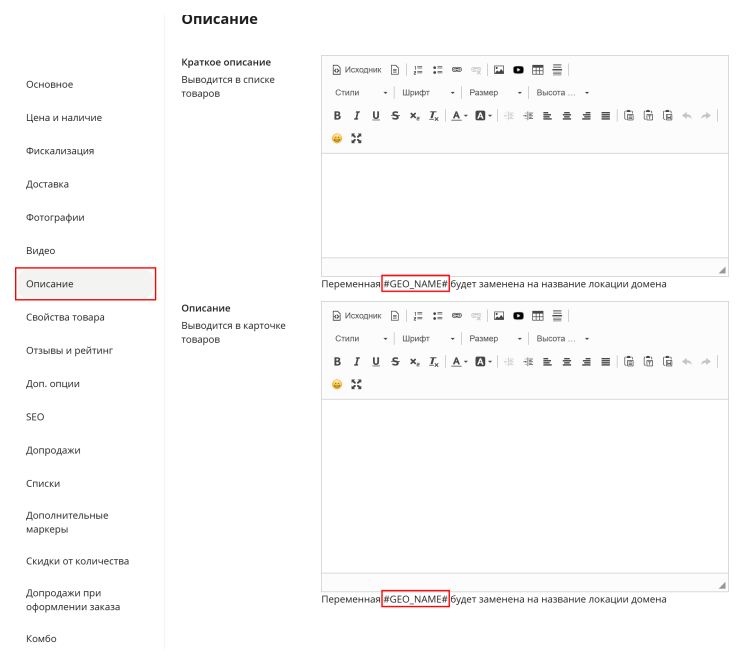The image size is (740, 657).
Task: Open Видео section
Action: 41,251
